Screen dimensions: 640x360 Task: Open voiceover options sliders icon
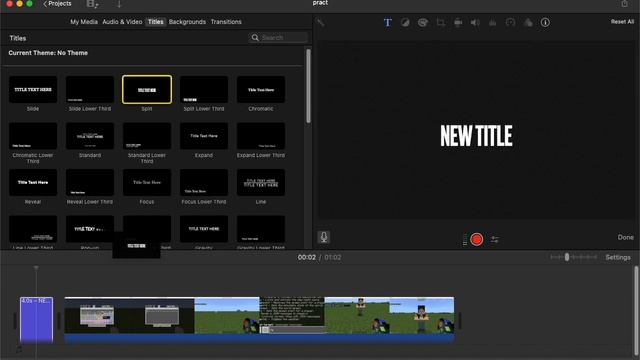(495, 239)
